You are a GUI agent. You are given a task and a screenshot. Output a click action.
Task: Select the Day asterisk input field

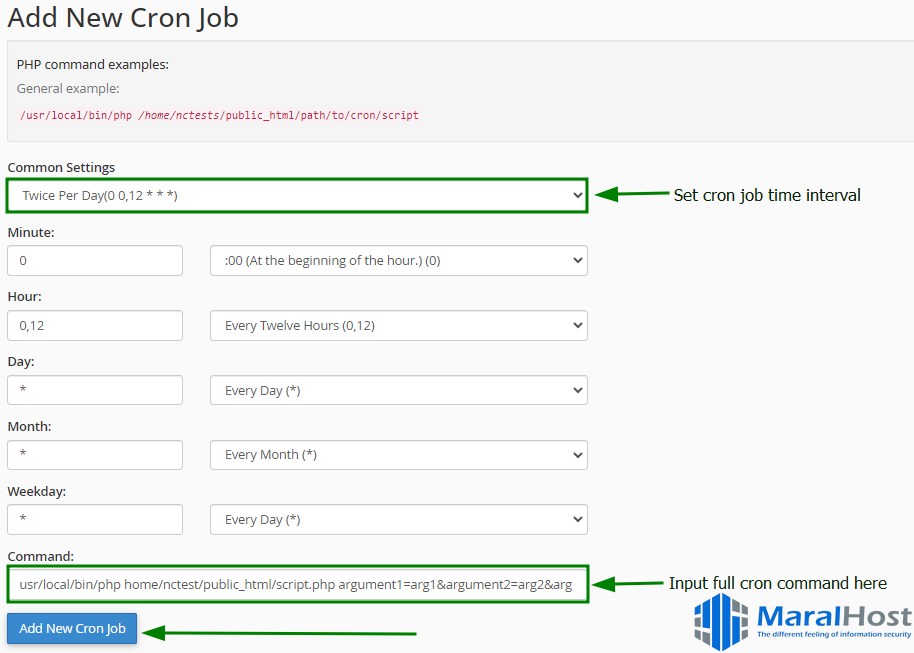click(95, 390)
